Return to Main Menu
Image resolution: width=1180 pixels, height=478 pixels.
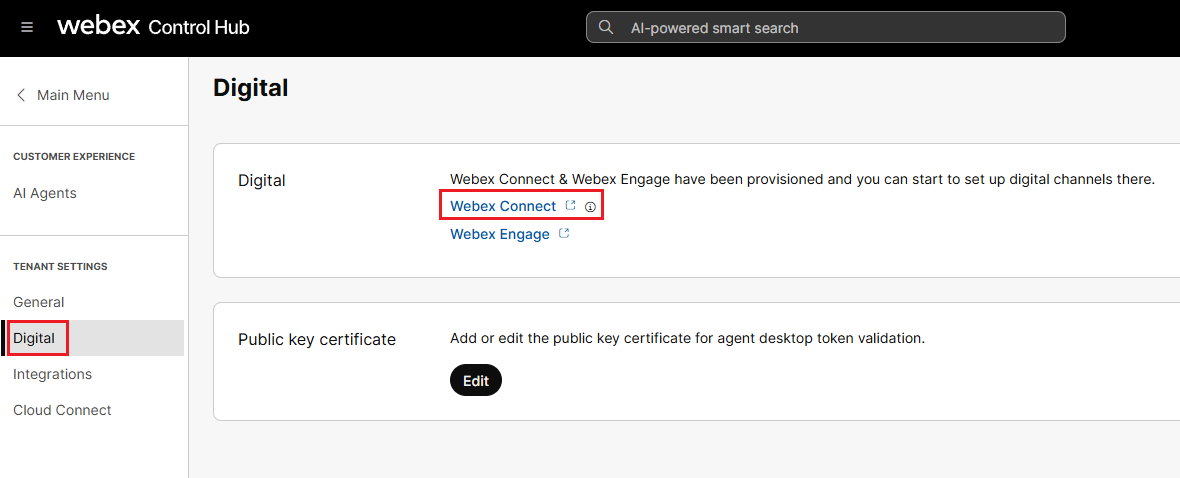click(73, 95)
